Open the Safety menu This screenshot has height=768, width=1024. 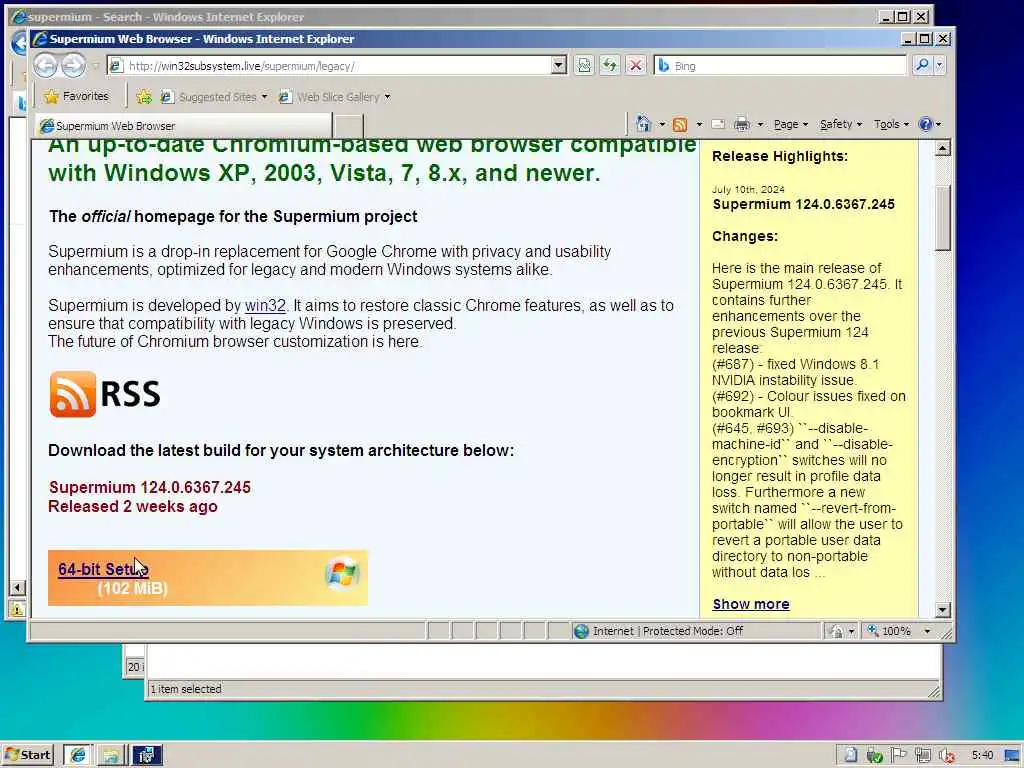click(x=840, y=124)
